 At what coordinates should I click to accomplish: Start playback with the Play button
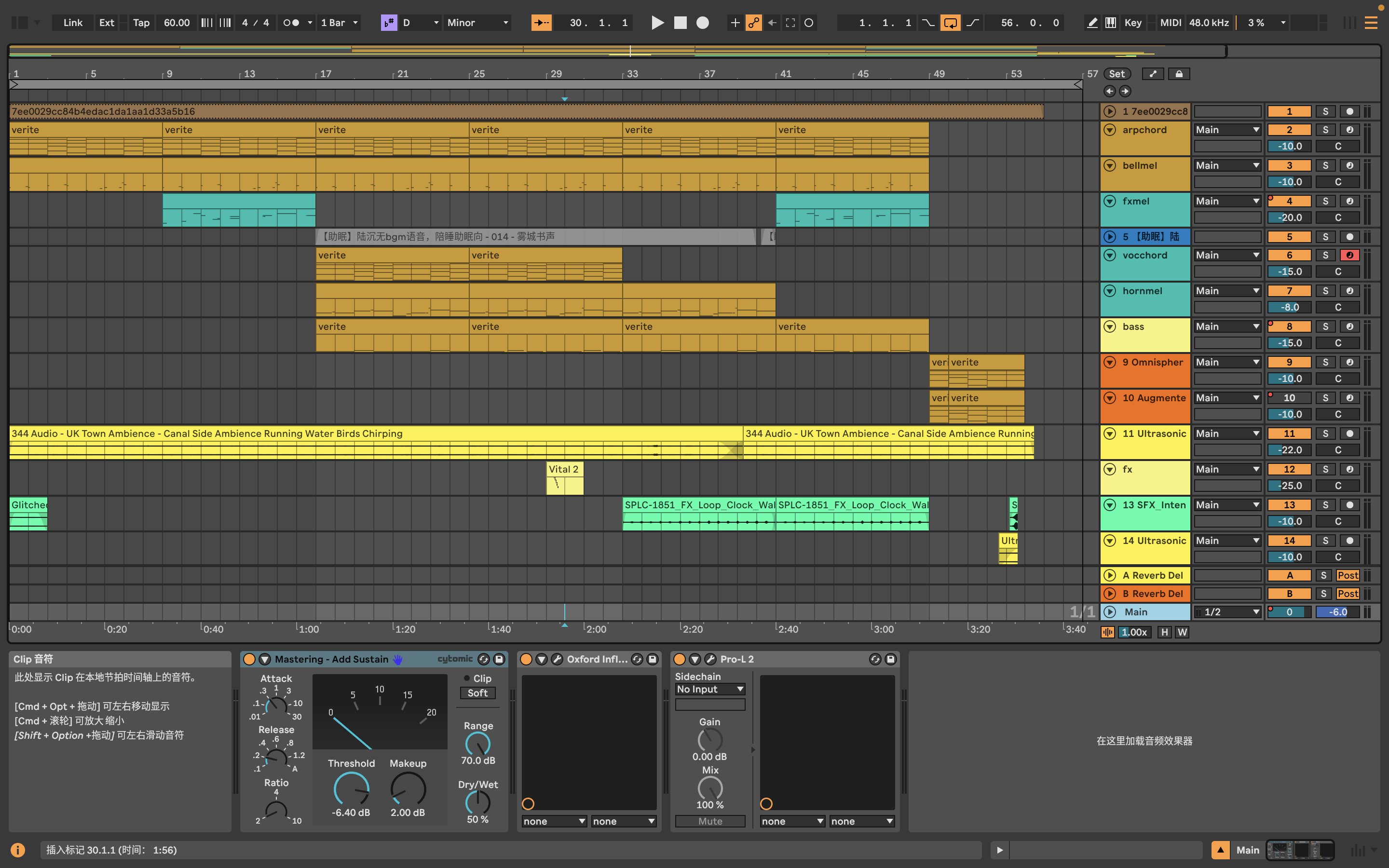[x=658, y=22]
